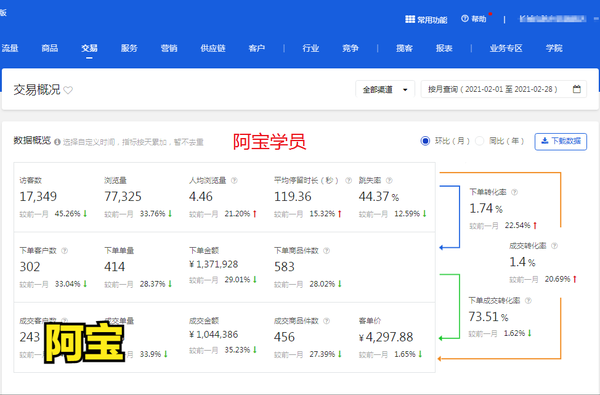This screenshot has height=395, width=600.
Task: Click the 成交金额 value ¥1,044,386
Action: click(214, 335)
